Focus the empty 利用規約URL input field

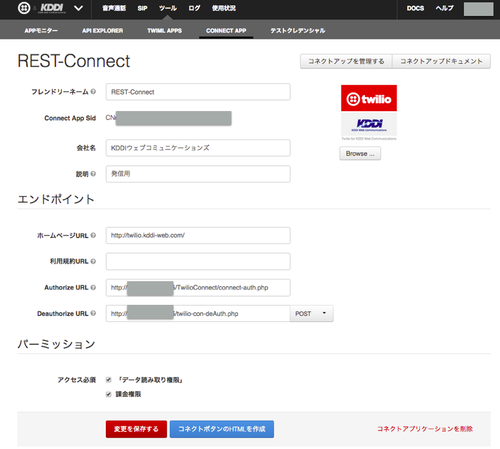click(x=198, y=261)
